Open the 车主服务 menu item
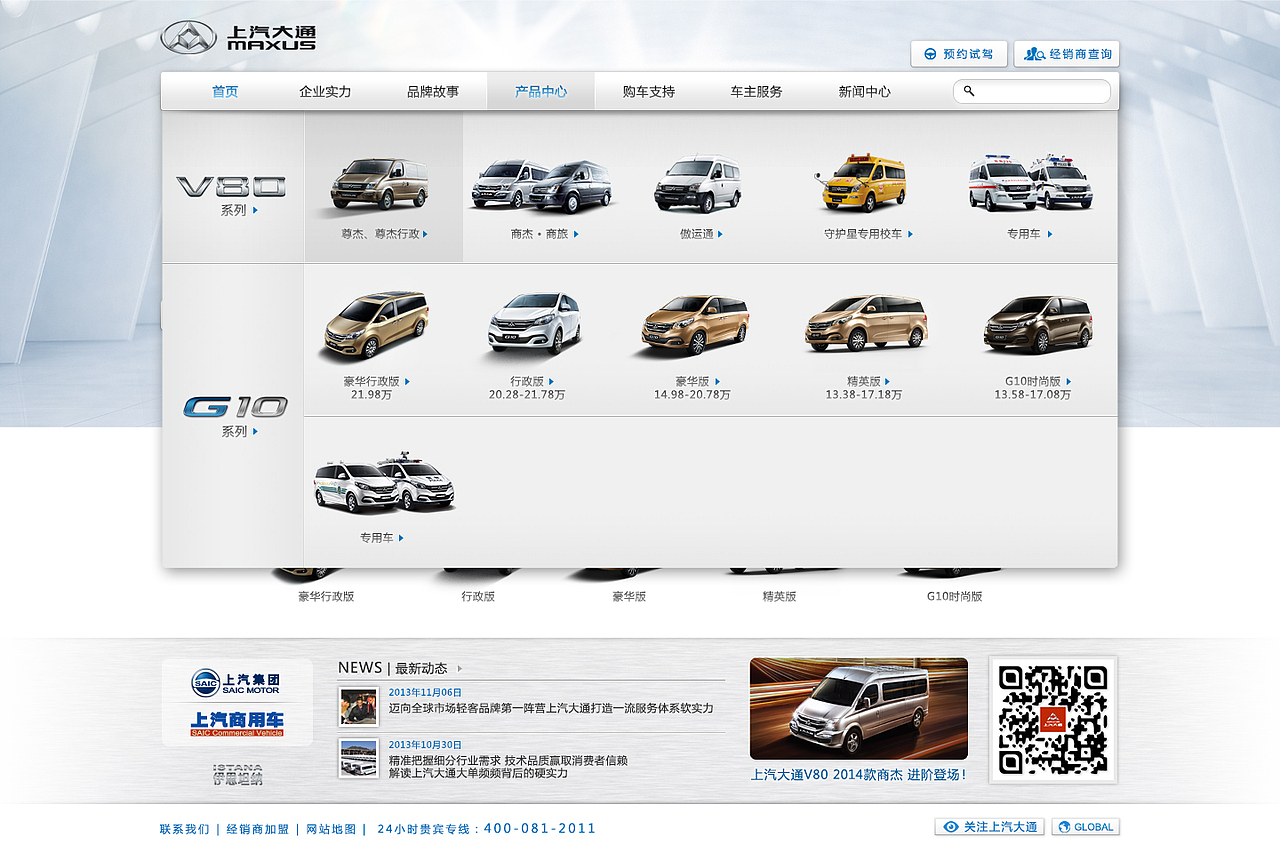The height and width of the screenshot is (853, 1280). click(757, 91)
